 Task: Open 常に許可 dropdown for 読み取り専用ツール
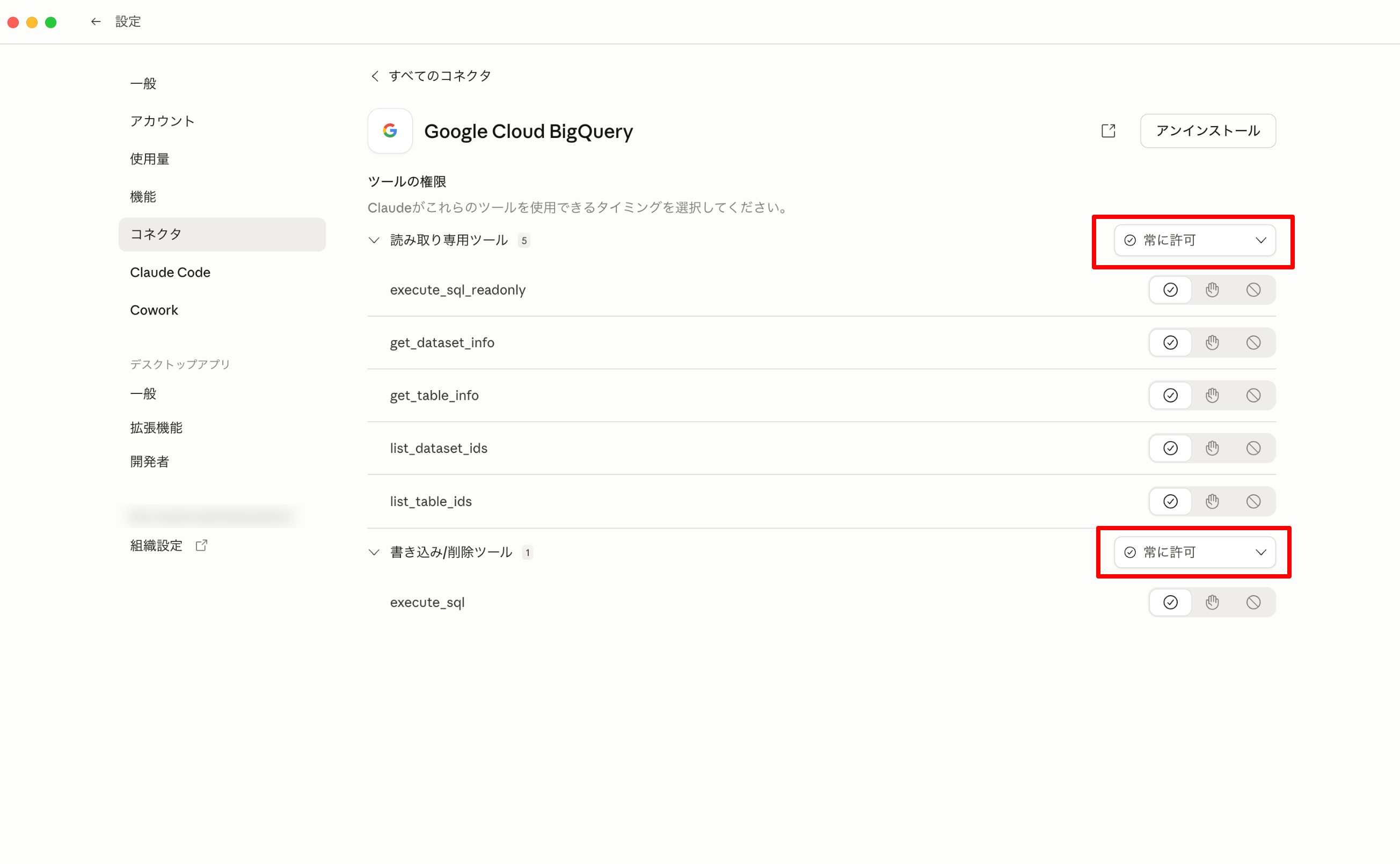click(1194, 240)
